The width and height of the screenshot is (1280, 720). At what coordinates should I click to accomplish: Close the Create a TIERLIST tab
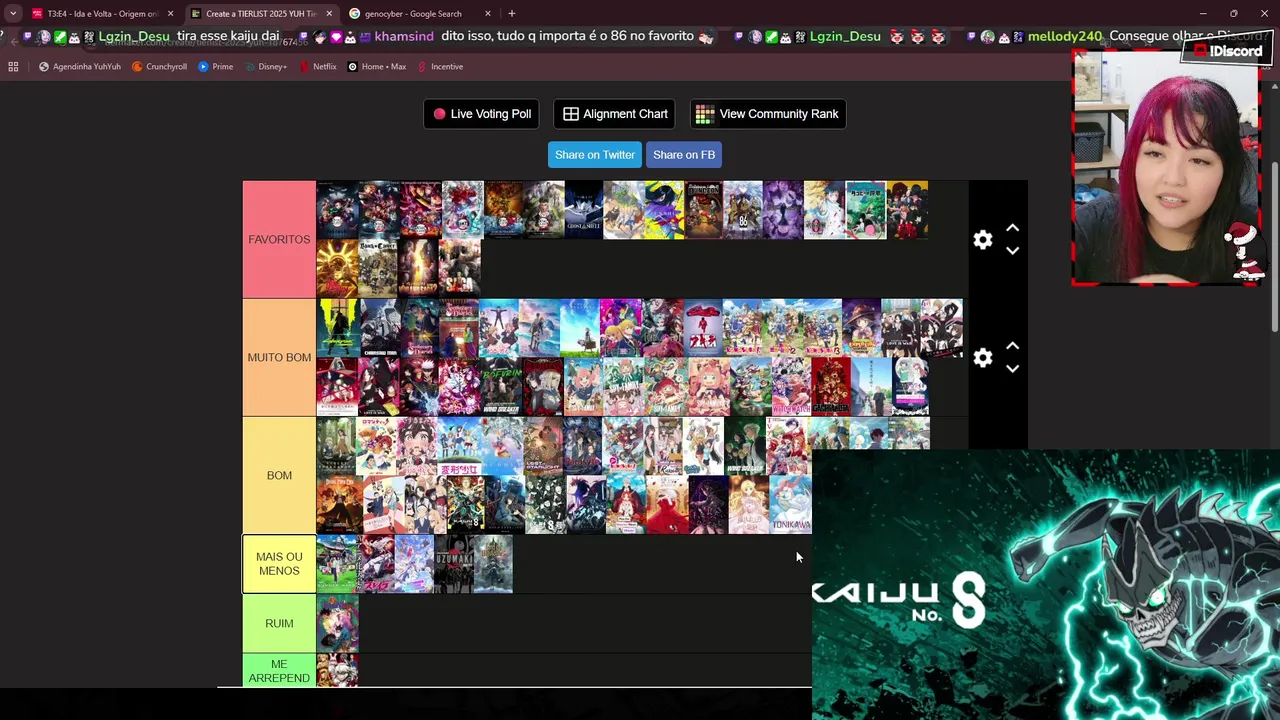[329, 14]
